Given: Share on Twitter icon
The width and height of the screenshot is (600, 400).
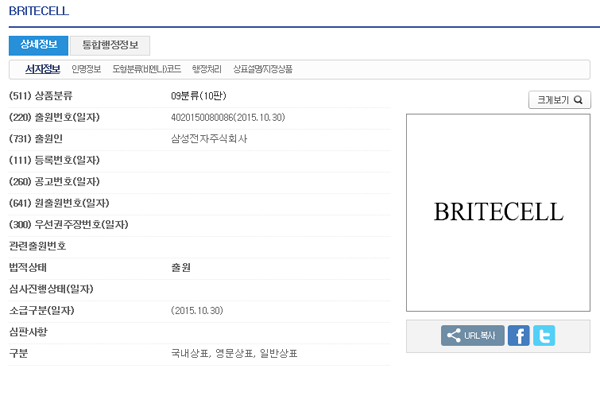Looking at the screenshot, I should coord(544,336).
